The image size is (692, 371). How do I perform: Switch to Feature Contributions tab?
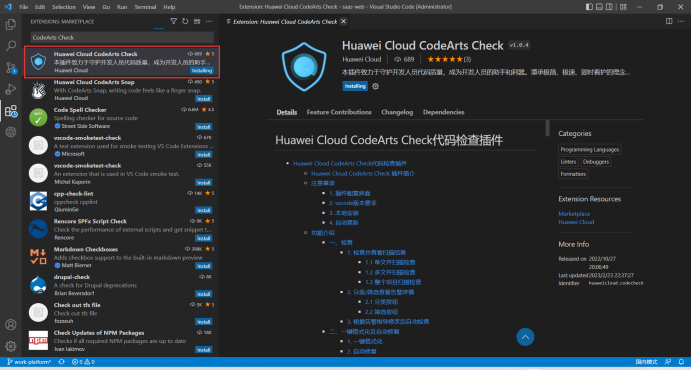click(x=339, y=112)
